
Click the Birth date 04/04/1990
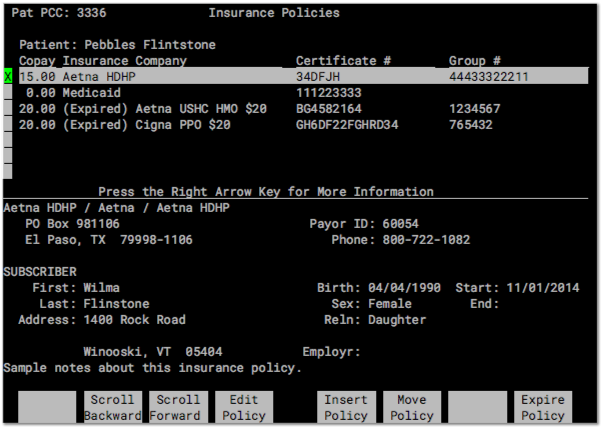[404, 288]
